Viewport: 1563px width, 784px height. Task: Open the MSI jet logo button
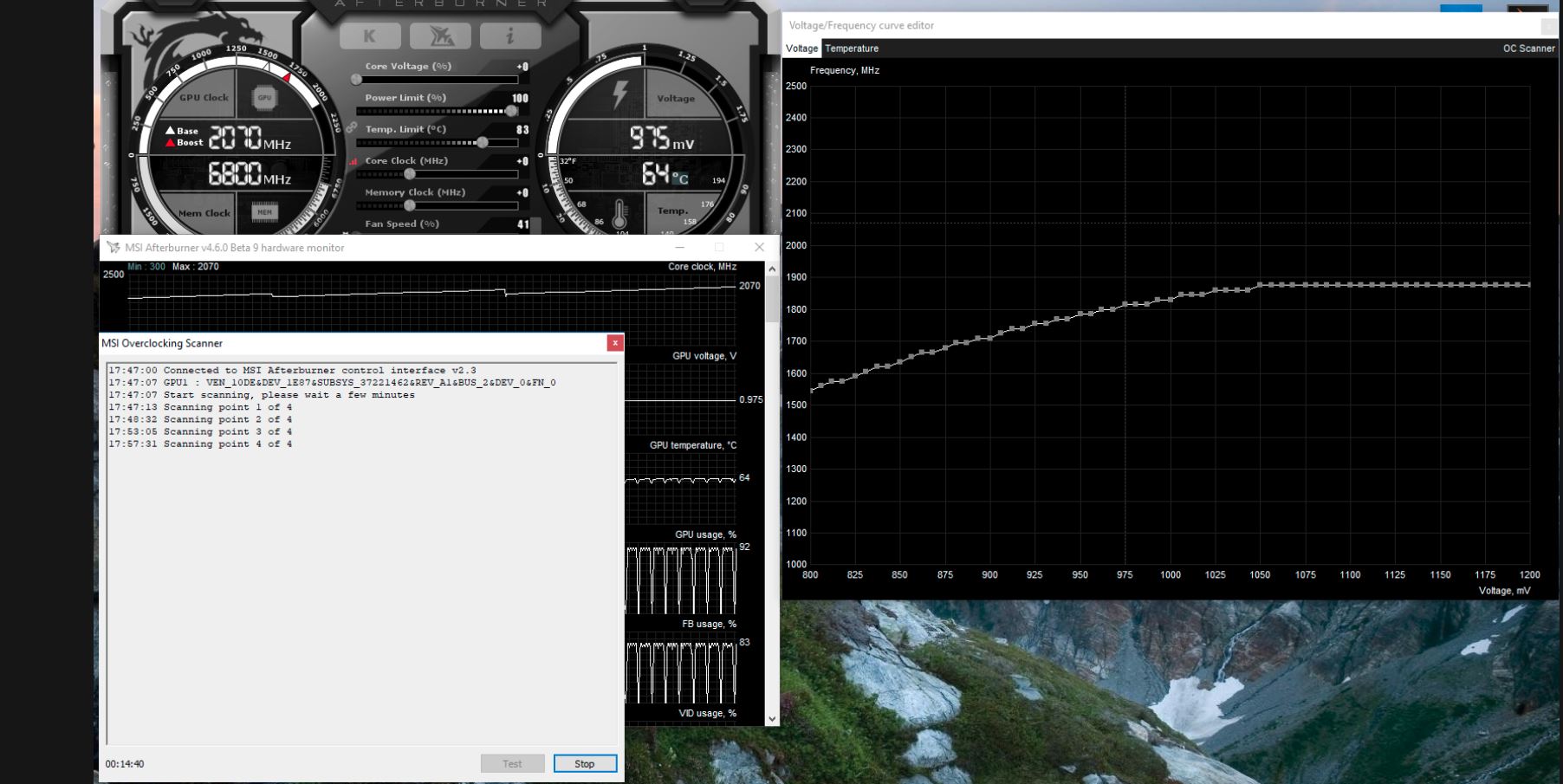pyautogui.click(x=440, y=36)
